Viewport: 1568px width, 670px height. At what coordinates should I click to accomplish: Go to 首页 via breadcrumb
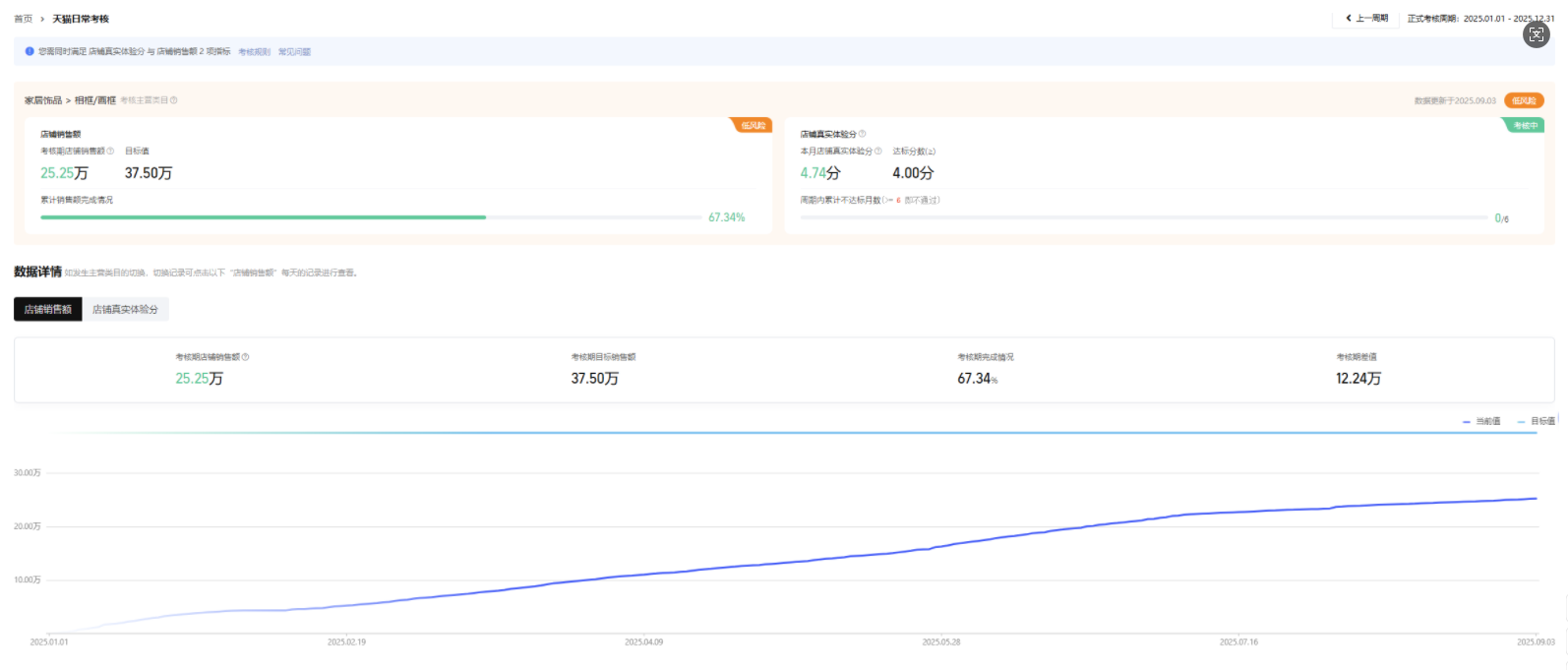(x=23, y=19)
